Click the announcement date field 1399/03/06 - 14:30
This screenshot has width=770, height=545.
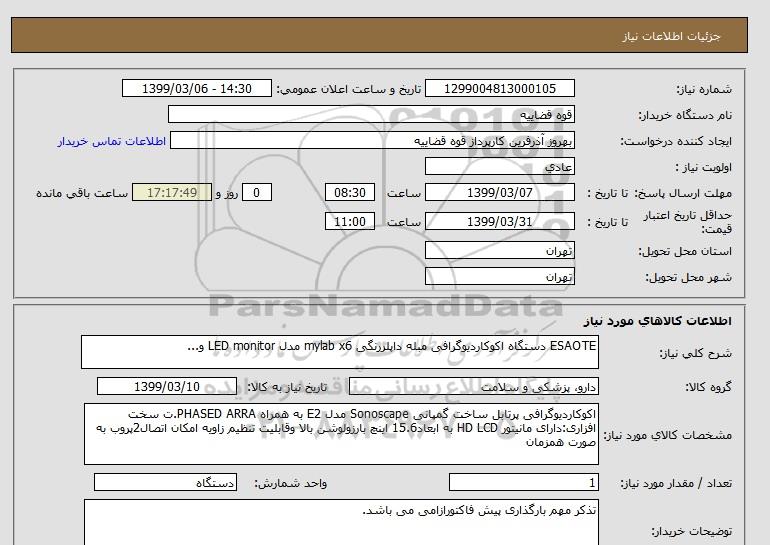[x=196, y=88]
